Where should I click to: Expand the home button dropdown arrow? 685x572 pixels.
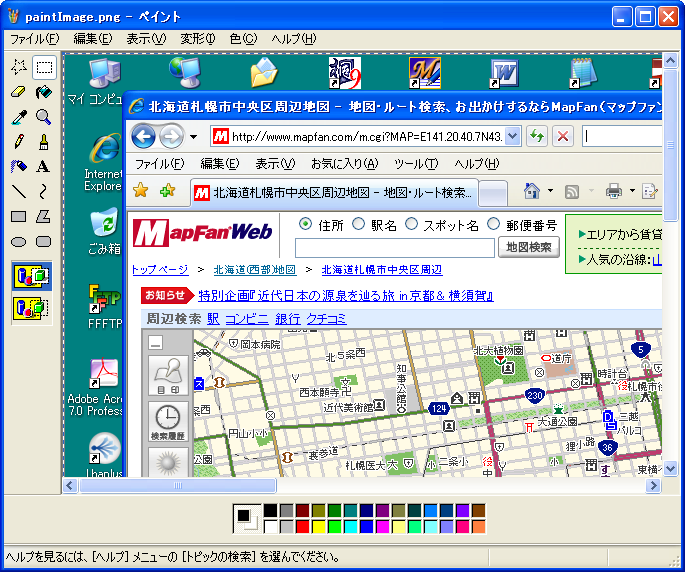550,191
